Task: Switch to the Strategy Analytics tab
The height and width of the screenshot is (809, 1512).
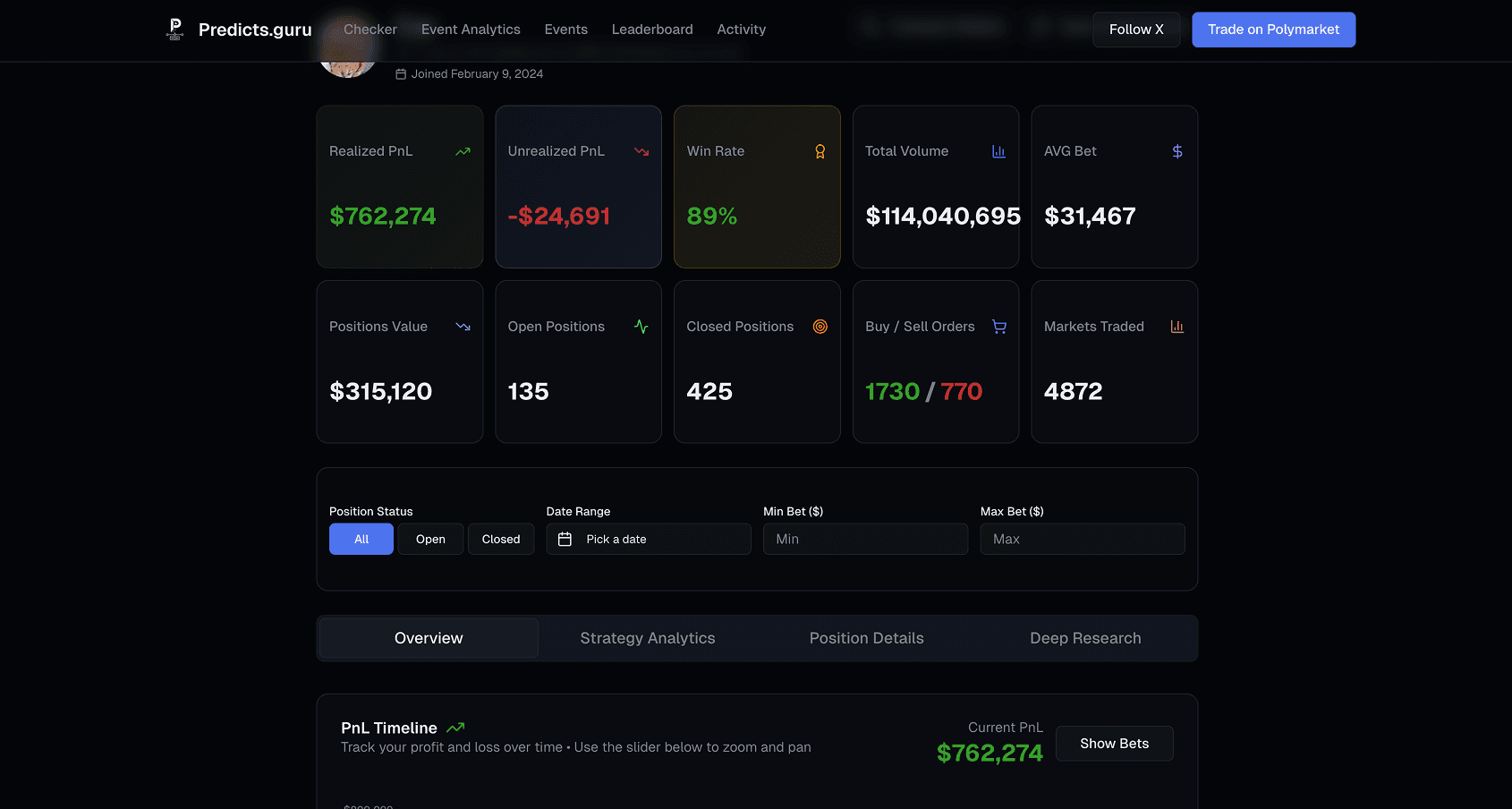Action: pos(647,637)
